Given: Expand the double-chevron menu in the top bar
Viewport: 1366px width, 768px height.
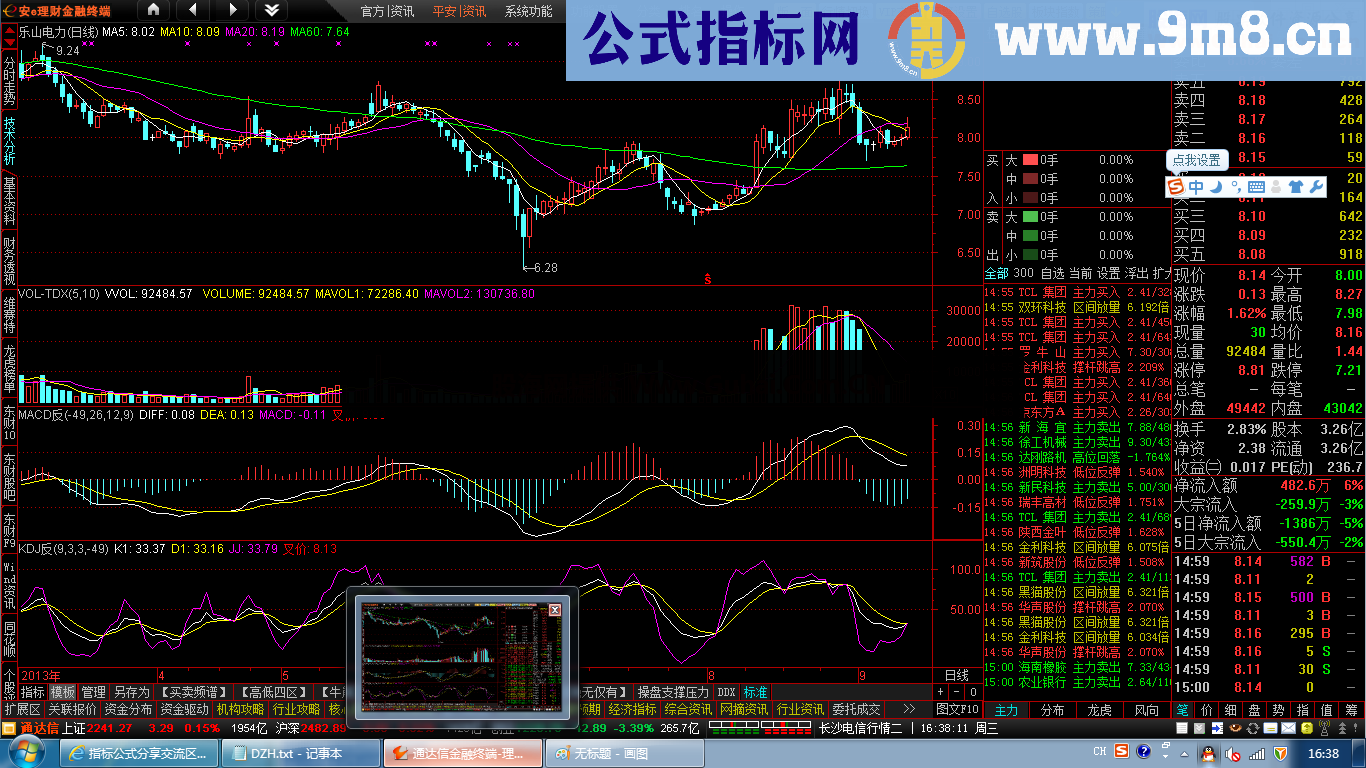Looking at the screenshot, I should pyautogui.click(x=272, y=12).
